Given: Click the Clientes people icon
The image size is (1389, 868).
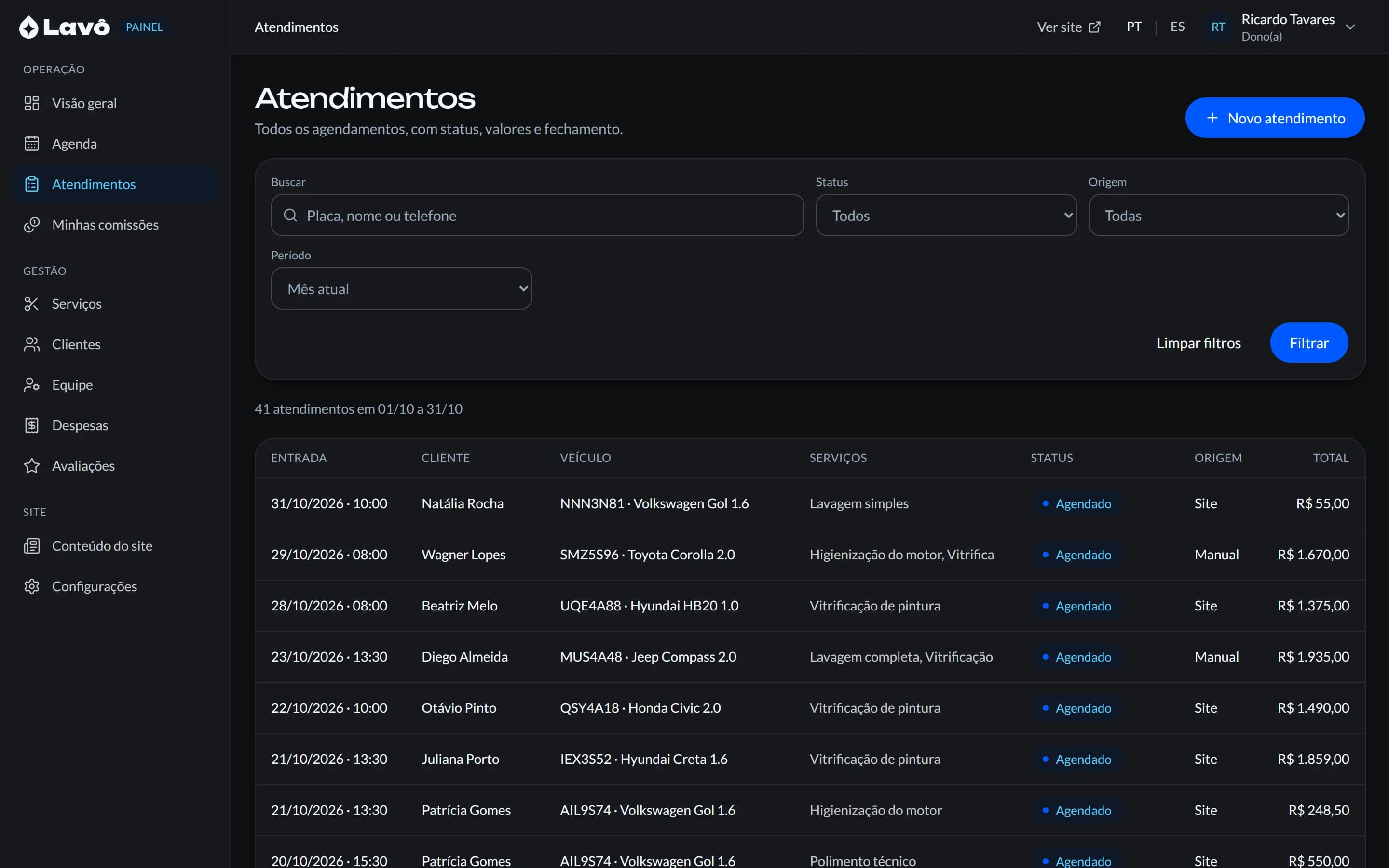Looking at the screenshot, I should pyautogui.click(x=31, y=344).
